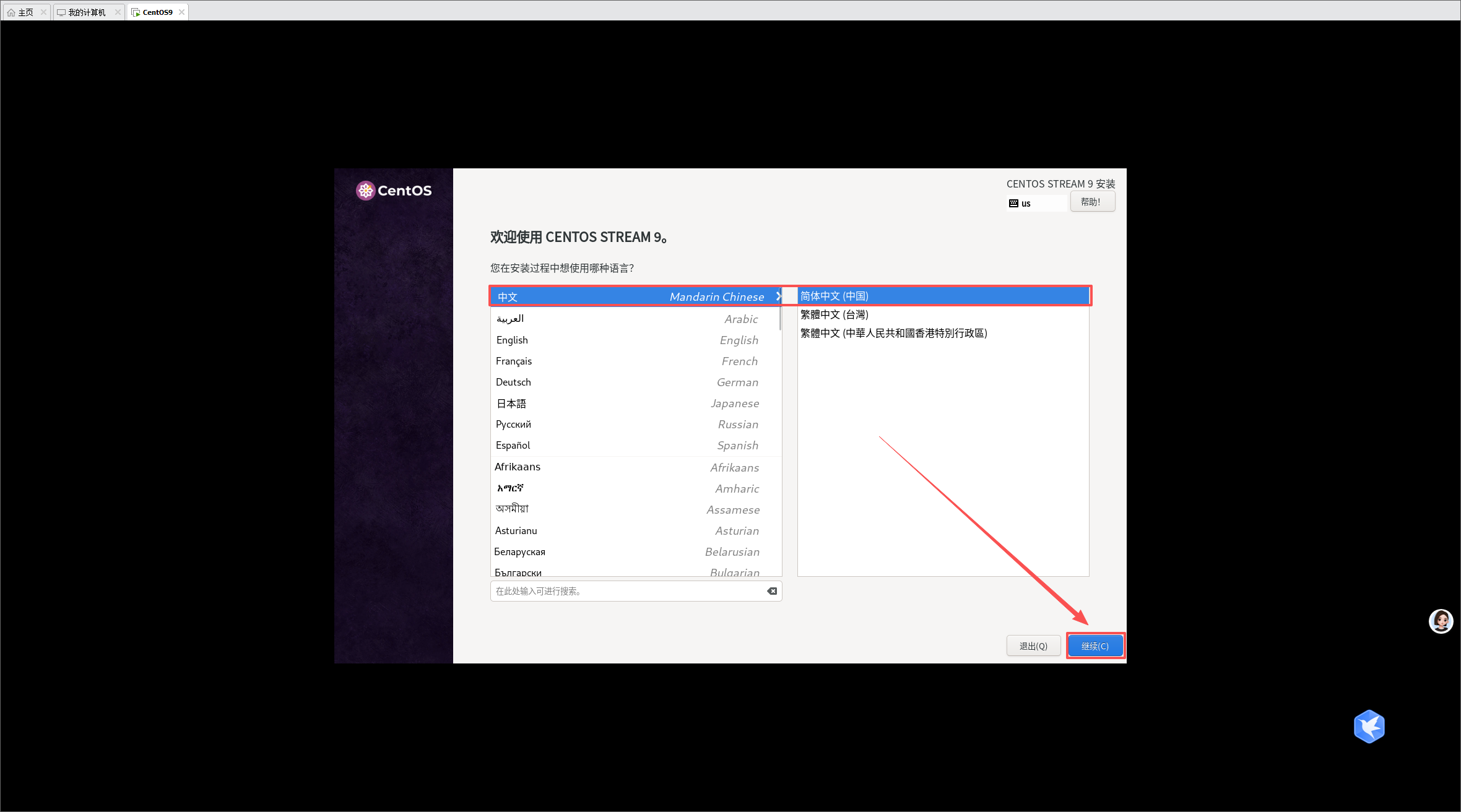Screen dimensions: 1461x812
Task: Select 繁體中文 (台灣) locale
Action: pos(943,314)
